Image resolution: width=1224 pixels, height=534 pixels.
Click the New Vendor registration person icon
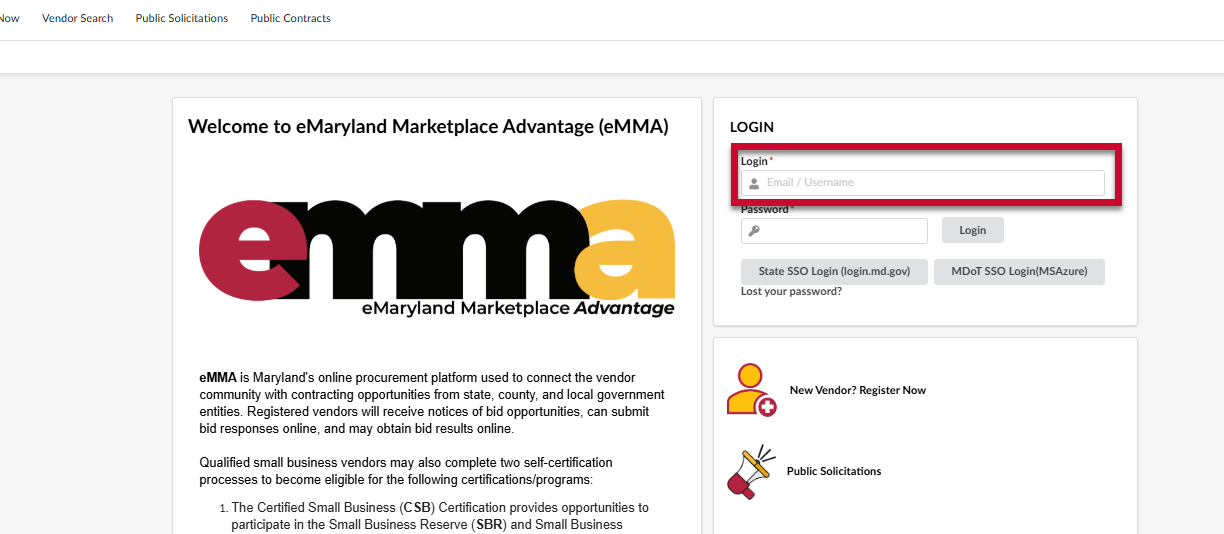(x=751, y=390)
